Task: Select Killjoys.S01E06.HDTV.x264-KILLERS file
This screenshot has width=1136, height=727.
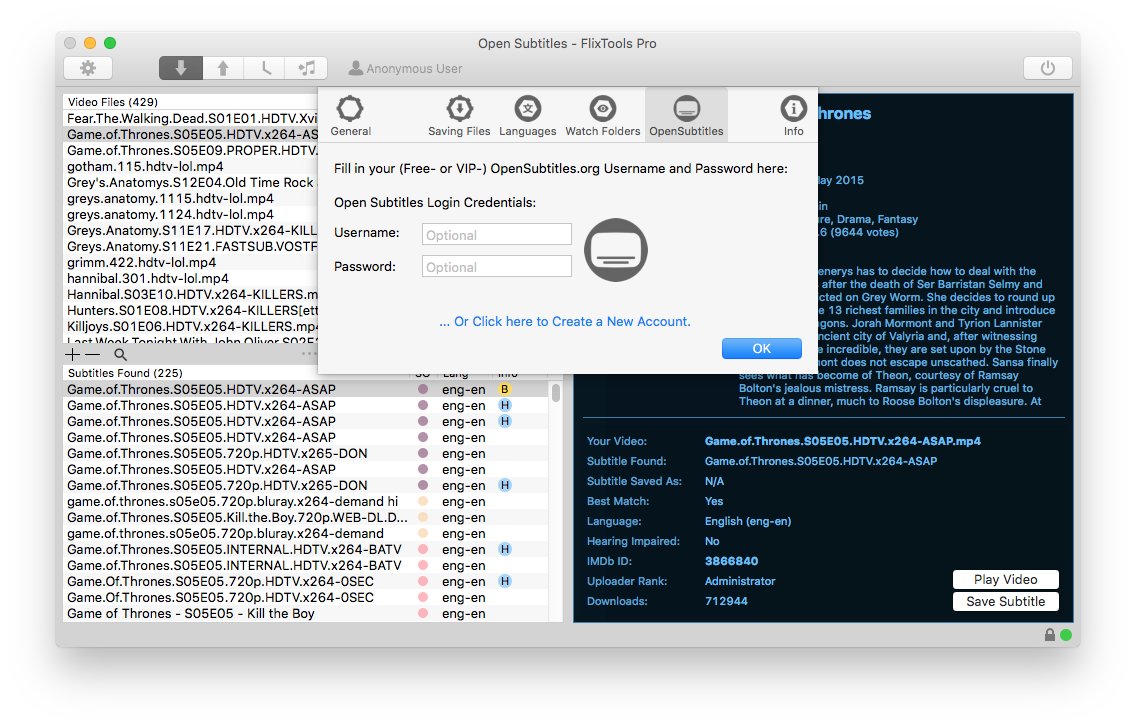Action: [191, 325]
